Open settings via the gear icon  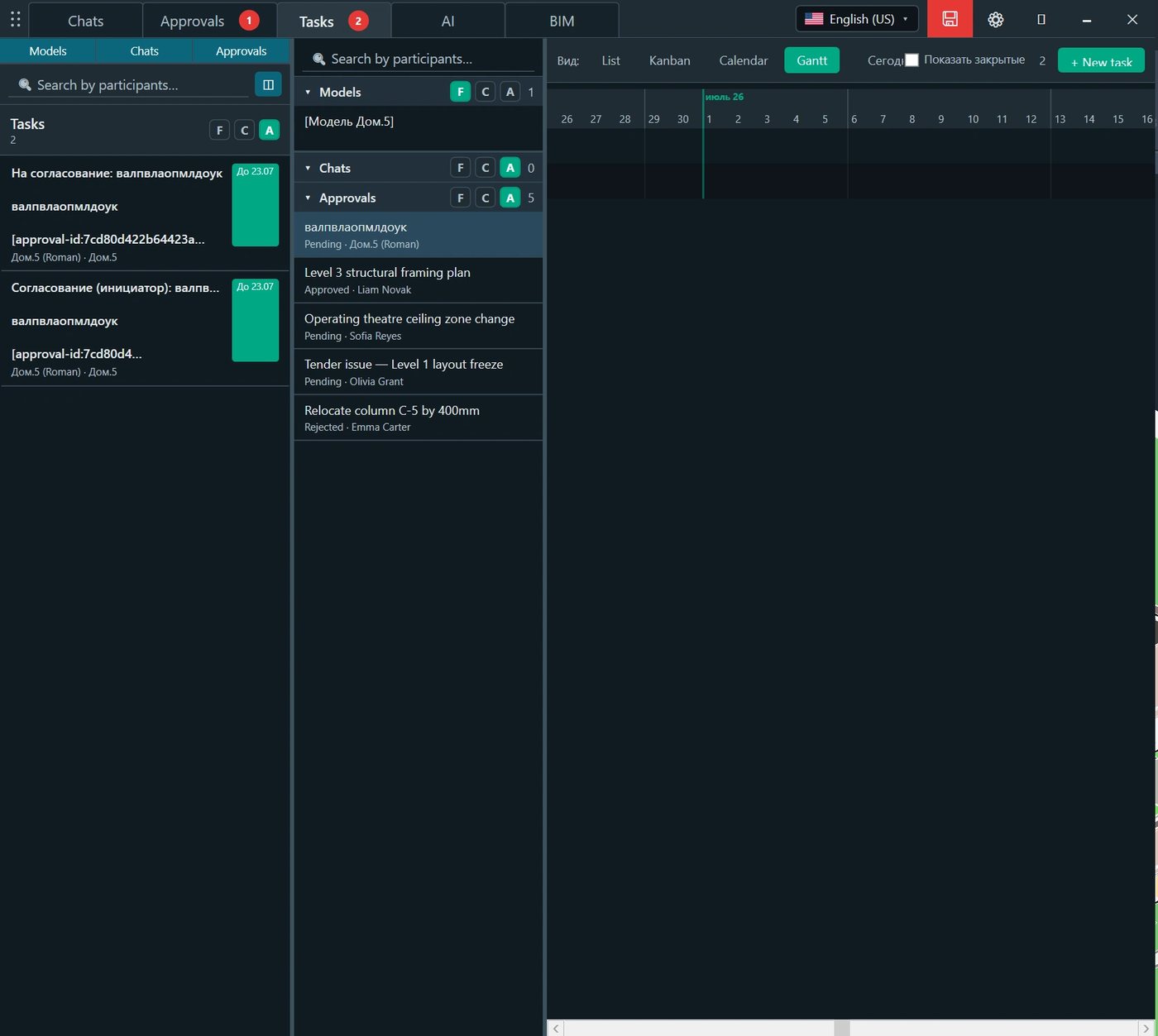(x=995, y=19)
